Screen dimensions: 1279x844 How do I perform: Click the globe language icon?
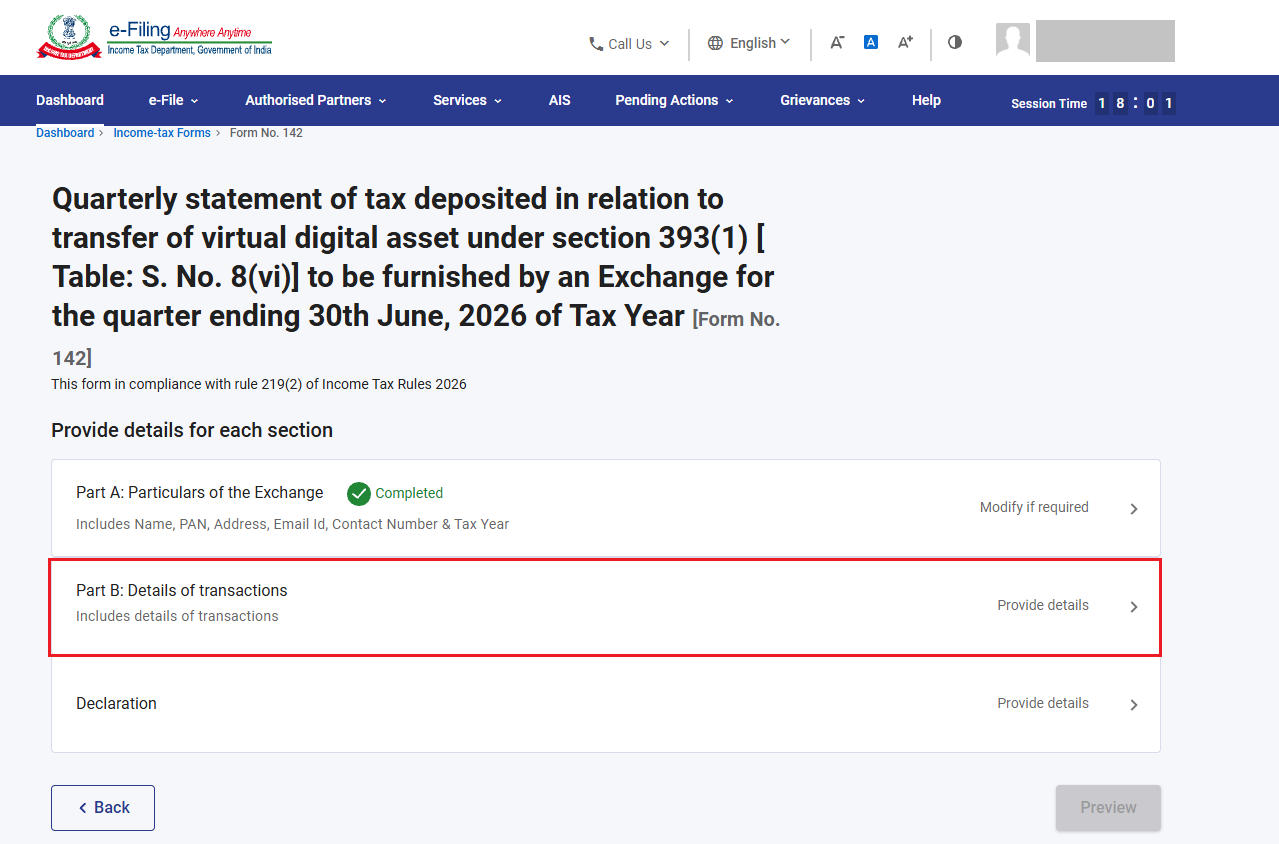pyautogui.click(x=715, y=43)
